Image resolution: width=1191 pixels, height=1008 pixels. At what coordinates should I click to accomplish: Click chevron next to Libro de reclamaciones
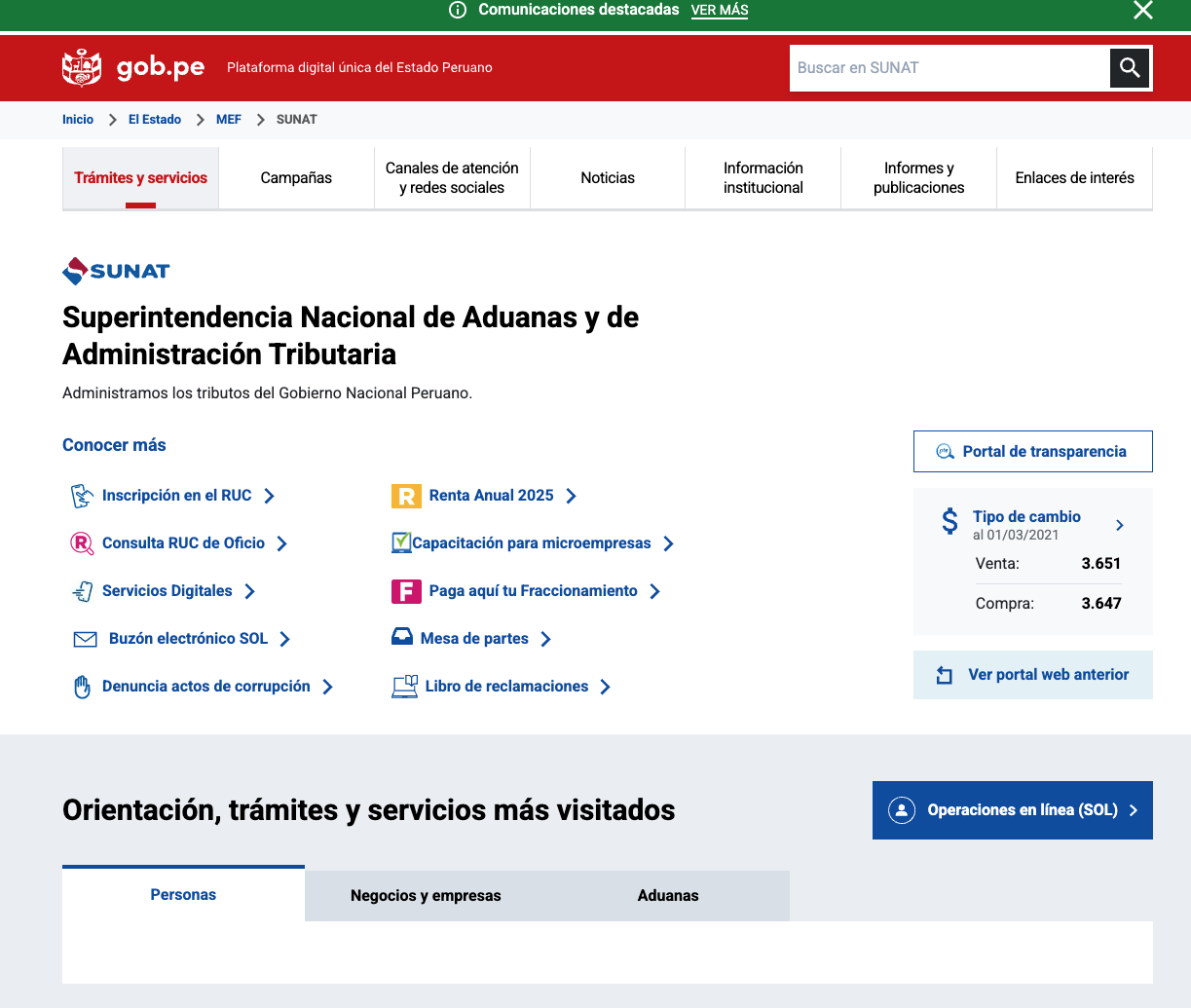606,687
